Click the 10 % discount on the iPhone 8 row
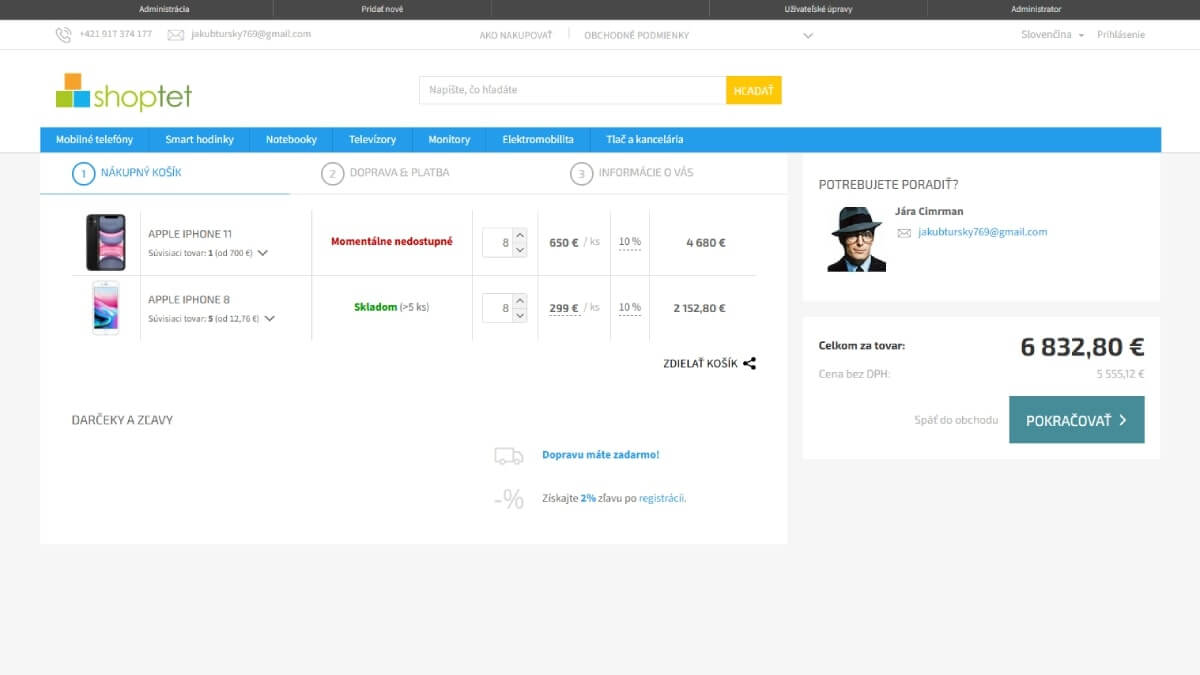This screenshot has width=1200, height=675. coord(630,308)
